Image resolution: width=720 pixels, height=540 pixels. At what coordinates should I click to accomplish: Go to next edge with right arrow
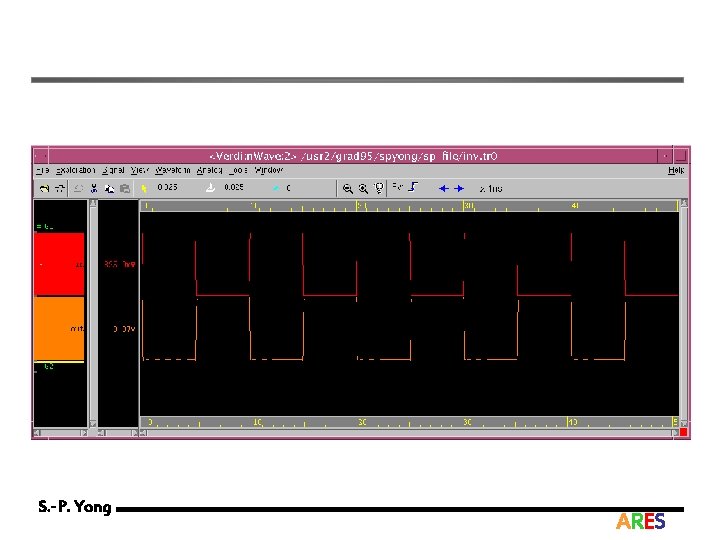459,188
